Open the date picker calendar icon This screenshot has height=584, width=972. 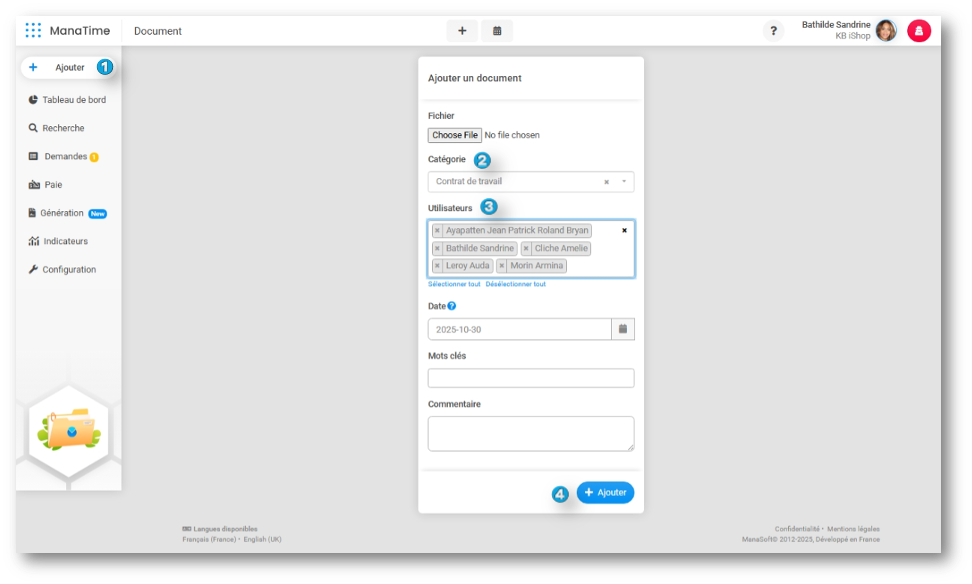click(623, 329)
